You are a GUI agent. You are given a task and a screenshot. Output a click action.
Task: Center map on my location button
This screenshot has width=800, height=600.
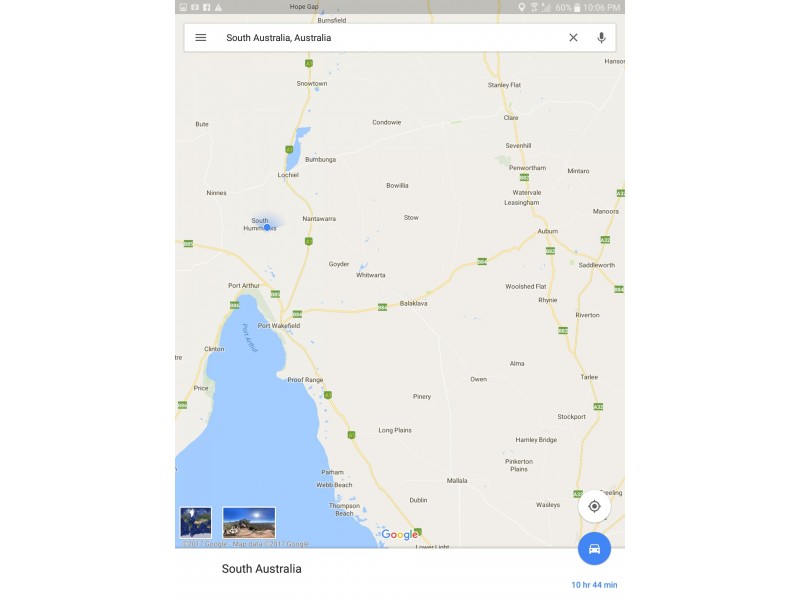594,506
